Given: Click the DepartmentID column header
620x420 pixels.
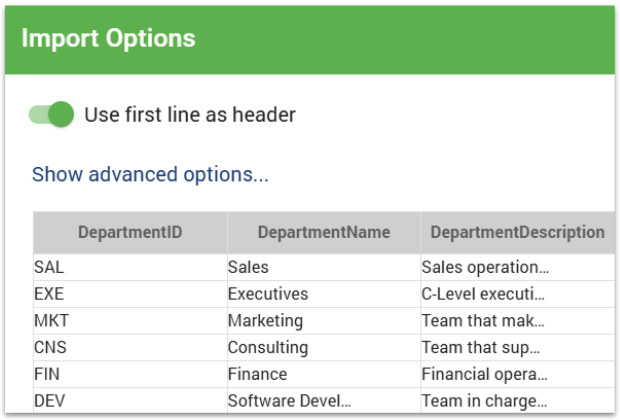Looking at the screenshot, I should (x=130, y=232).
